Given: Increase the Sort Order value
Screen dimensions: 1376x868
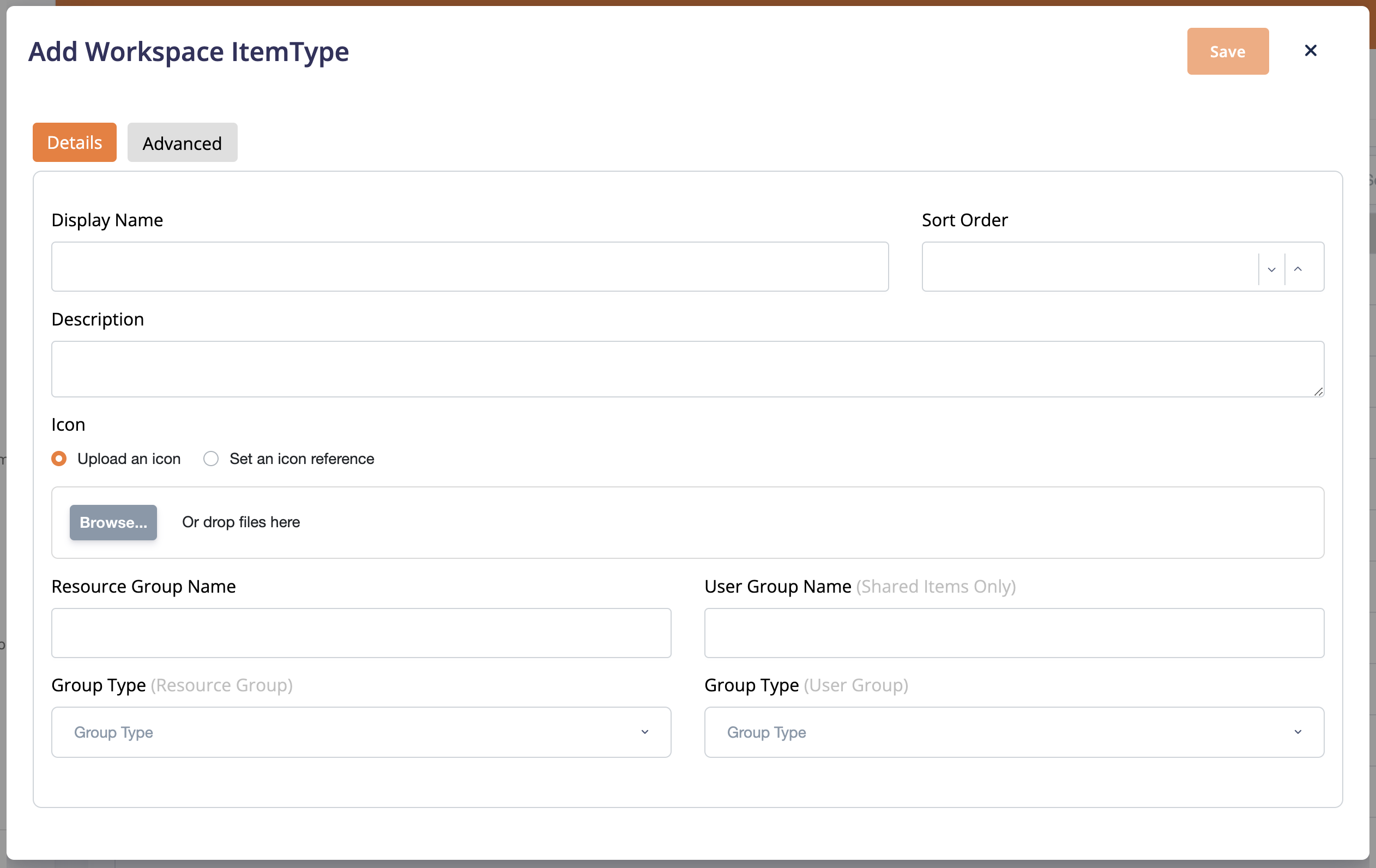Looking at the screenshot, I should [1297, 269].
